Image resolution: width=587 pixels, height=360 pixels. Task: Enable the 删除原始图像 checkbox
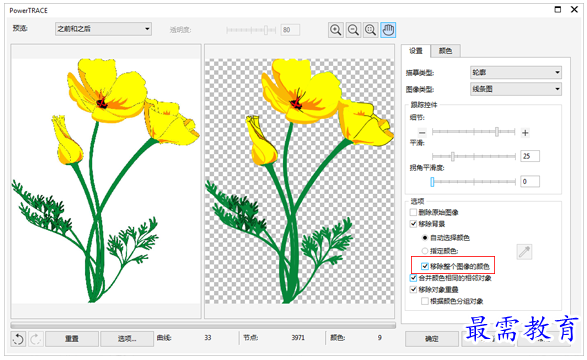coord(413,213)
